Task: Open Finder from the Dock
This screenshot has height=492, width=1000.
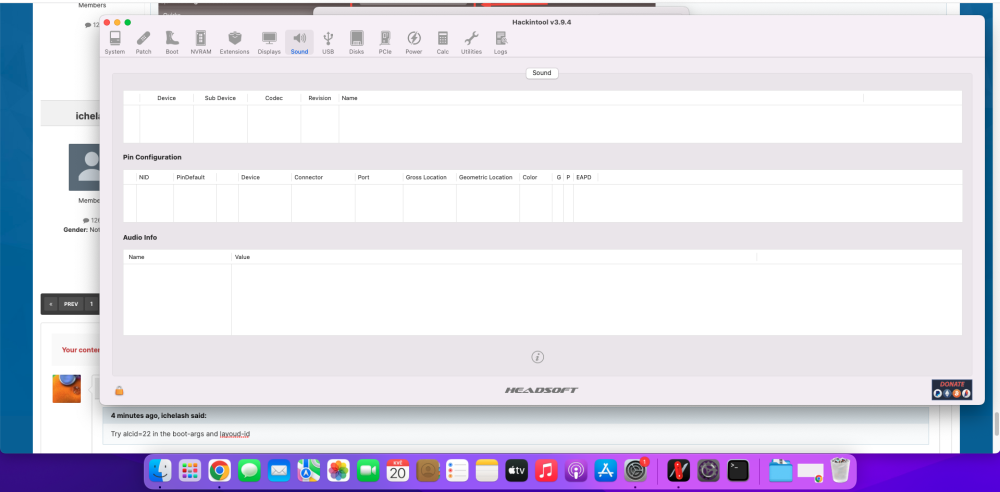Action: pyautogui.click(x=160, y=471)
